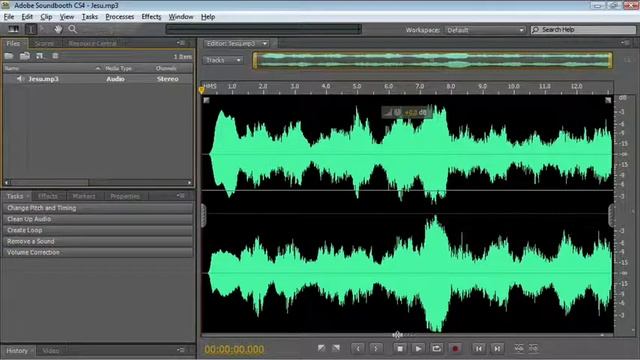Click the waveform overview zoom navigator
The image size is (640, 360).
tap(433, 60)
